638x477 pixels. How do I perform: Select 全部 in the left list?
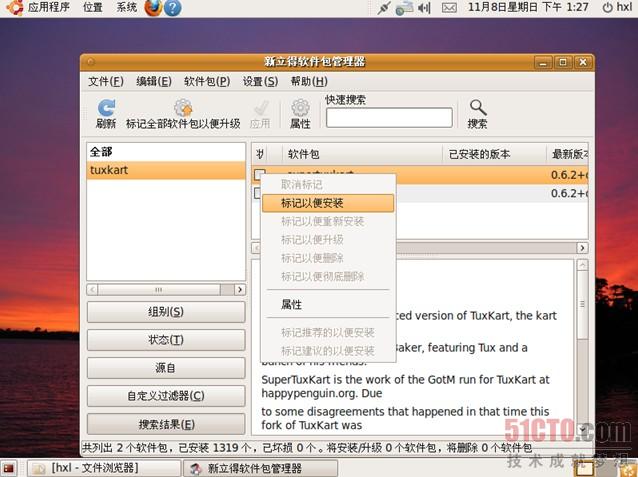pyautogui.click(x=166, y=152)
